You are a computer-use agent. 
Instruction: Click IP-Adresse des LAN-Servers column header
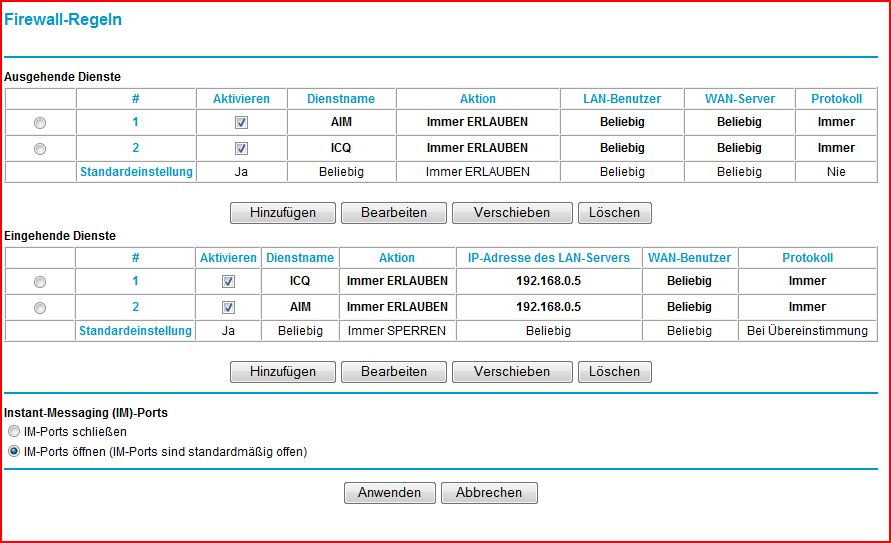549,258
